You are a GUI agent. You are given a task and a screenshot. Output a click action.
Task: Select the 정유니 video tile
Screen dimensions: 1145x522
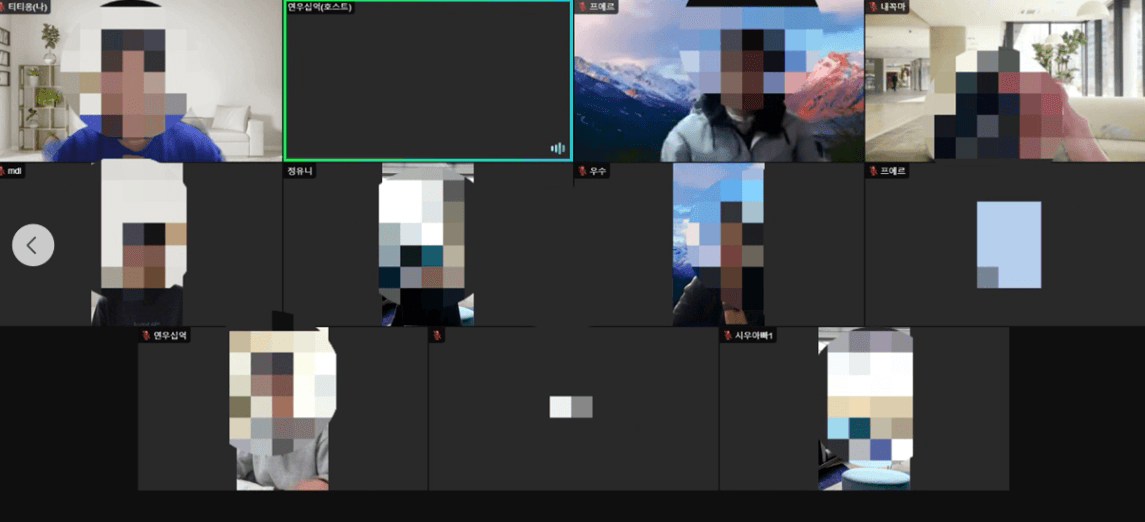[428, 245]
